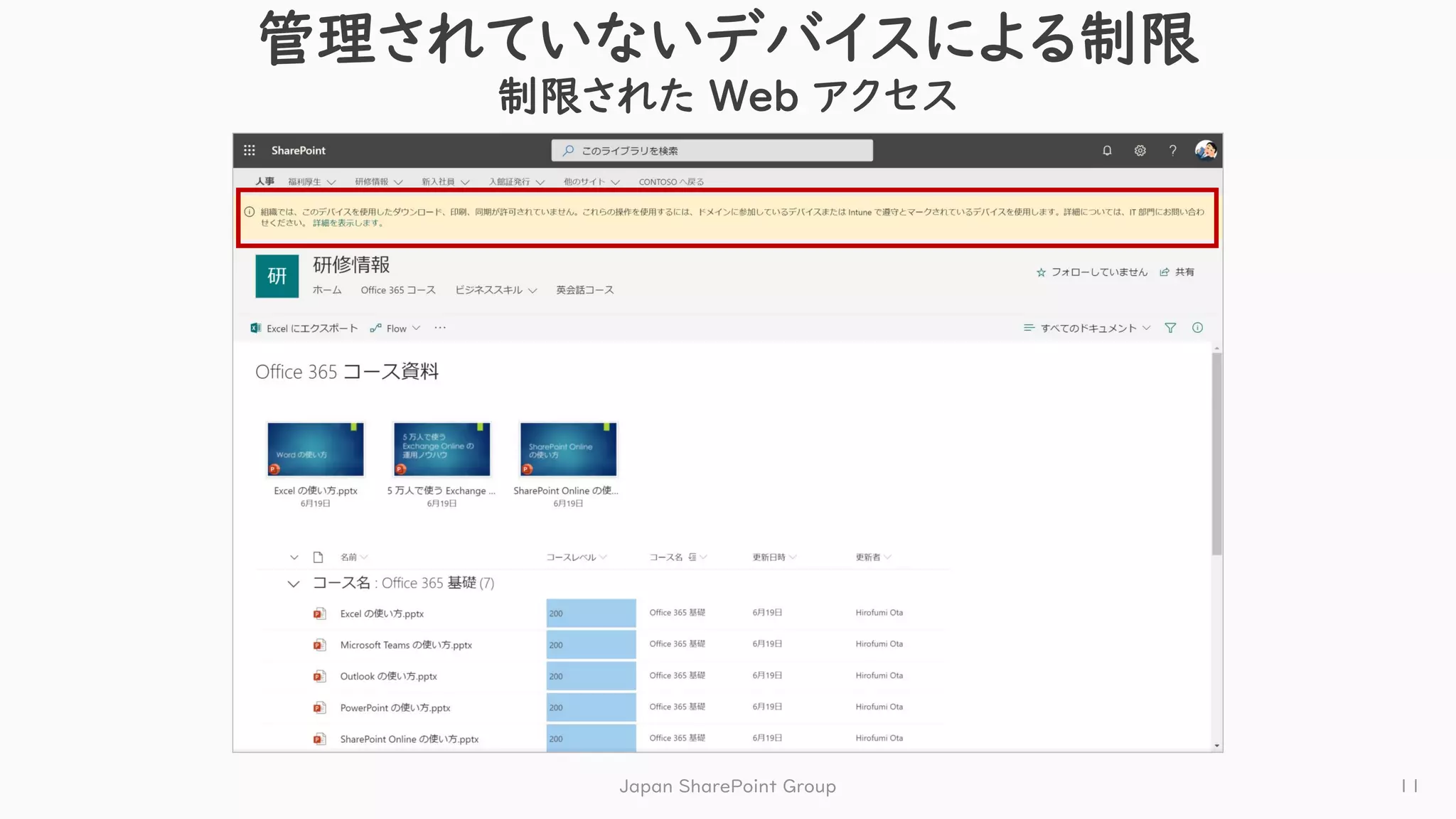Click the 200 level cell of Excel row
Image resolution: width=1456 pixels, height=819 pixels.
(x=591, y=613)
